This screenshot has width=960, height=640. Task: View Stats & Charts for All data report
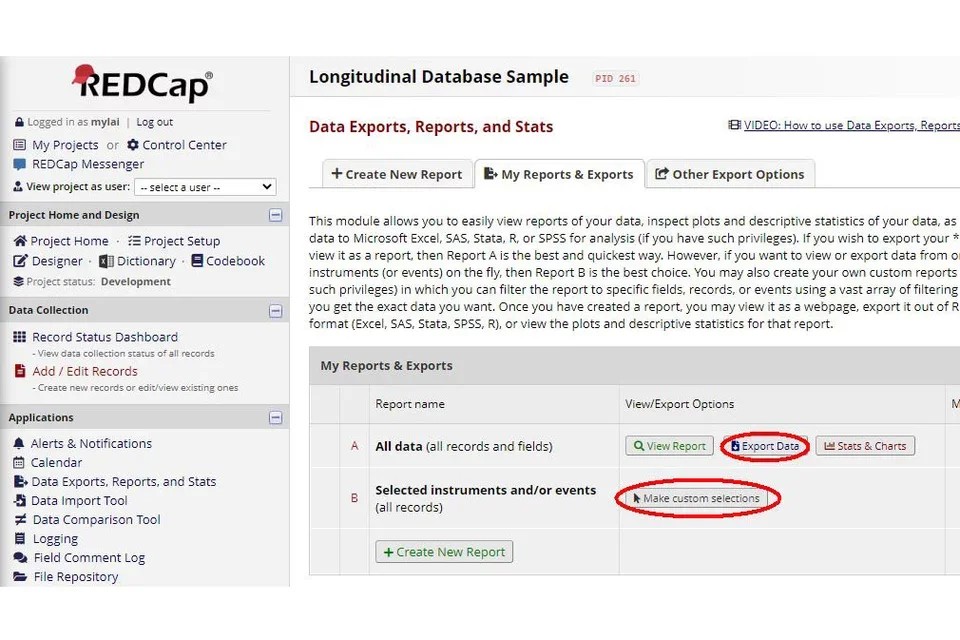tap(864, 446)
